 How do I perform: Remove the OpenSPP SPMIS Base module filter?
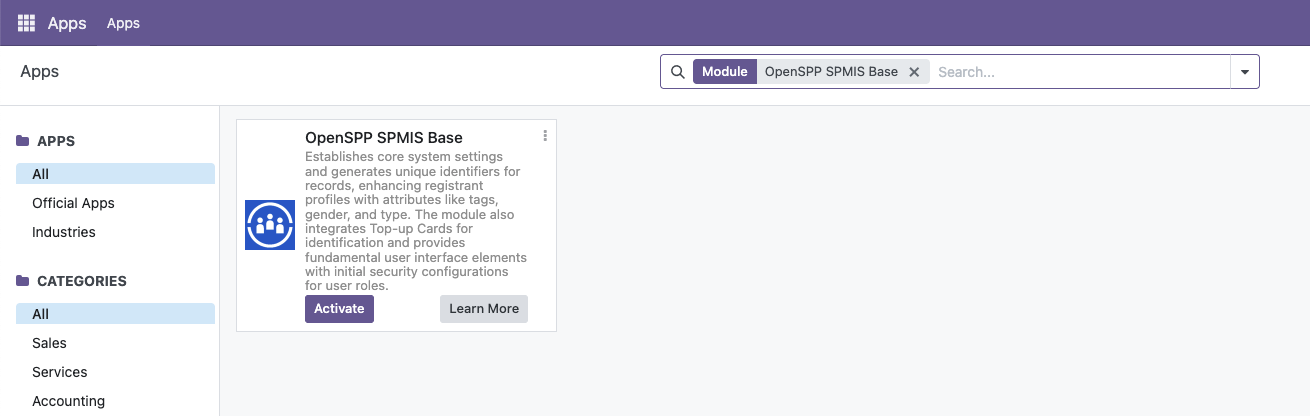(x=914, y=72)
